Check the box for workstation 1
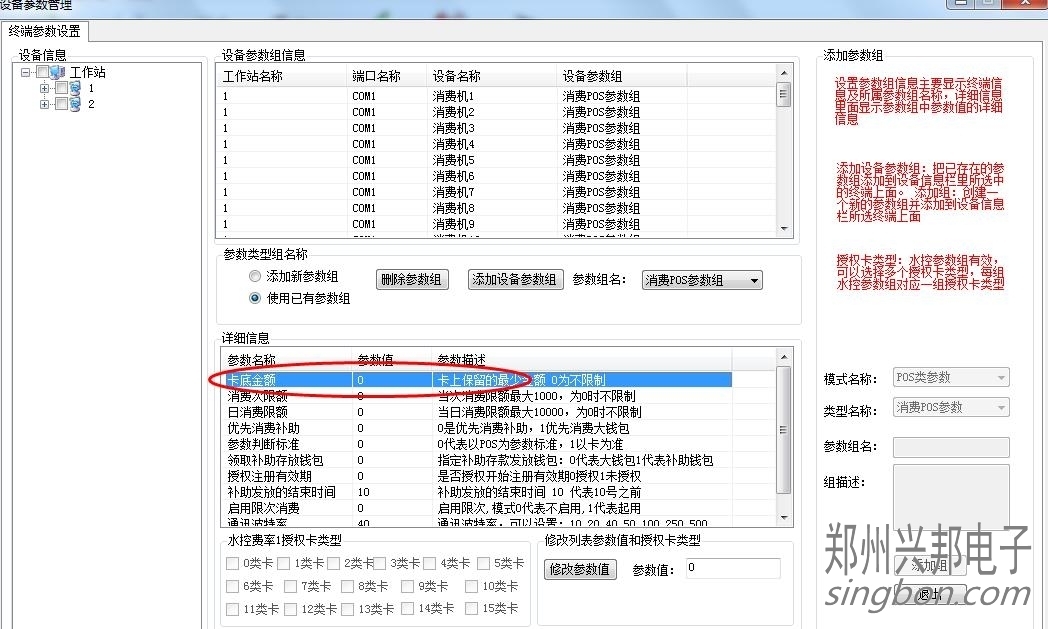Image resolution: width=1048 pixels, height=629 pixels. point(61,89)
